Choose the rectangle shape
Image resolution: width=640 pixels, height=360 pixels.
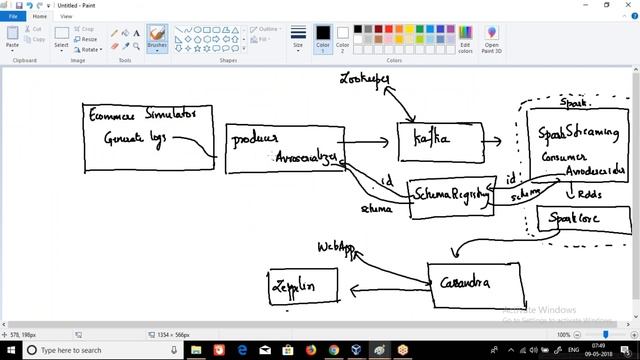(x=207, y=30)
